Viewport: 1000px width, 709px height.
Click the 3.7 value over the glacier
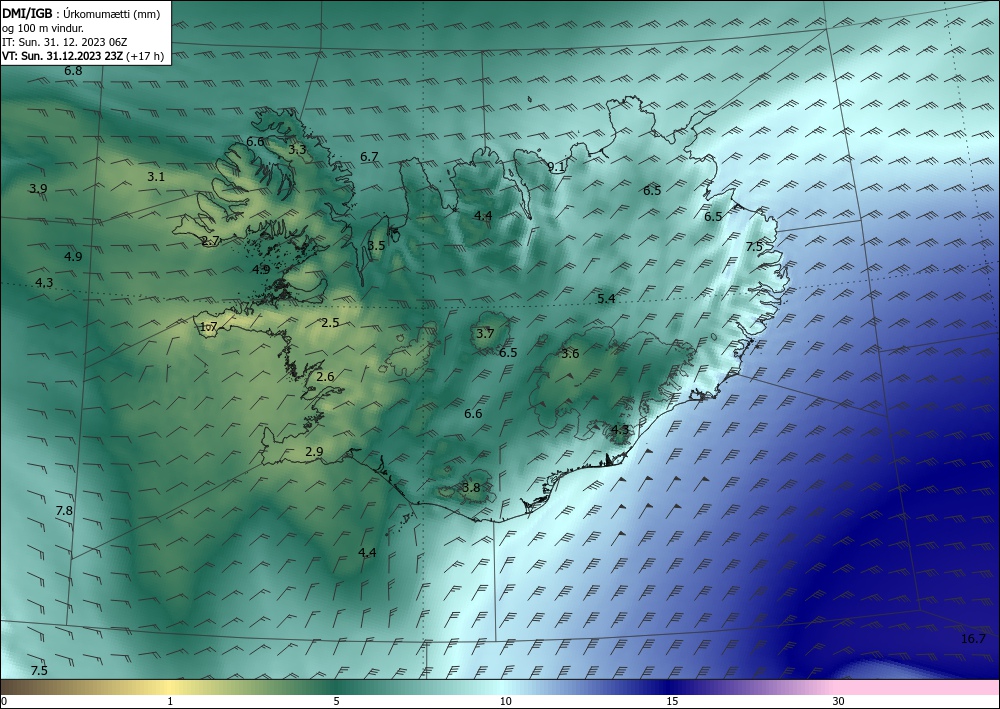click(x=485, y=333)
